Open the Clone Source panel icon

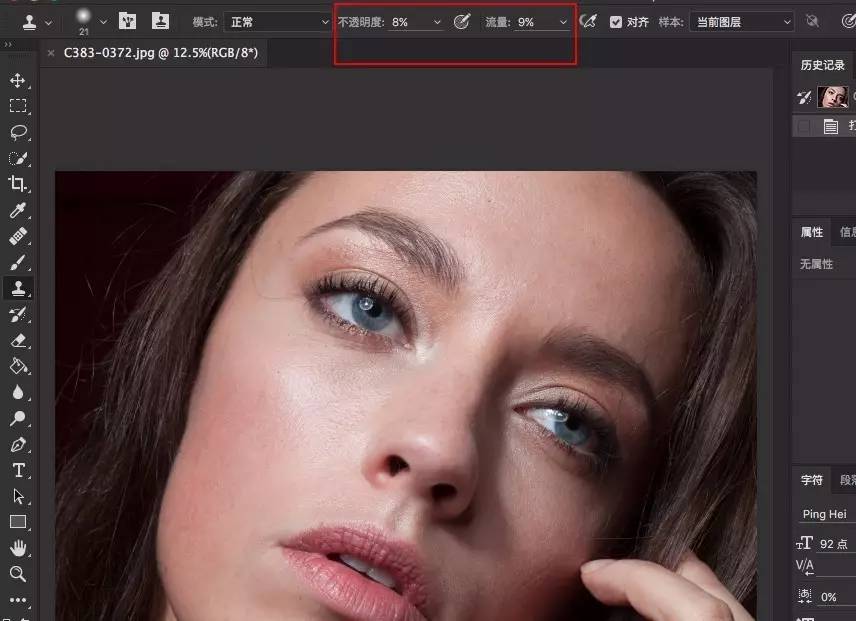tap(159, 20)
